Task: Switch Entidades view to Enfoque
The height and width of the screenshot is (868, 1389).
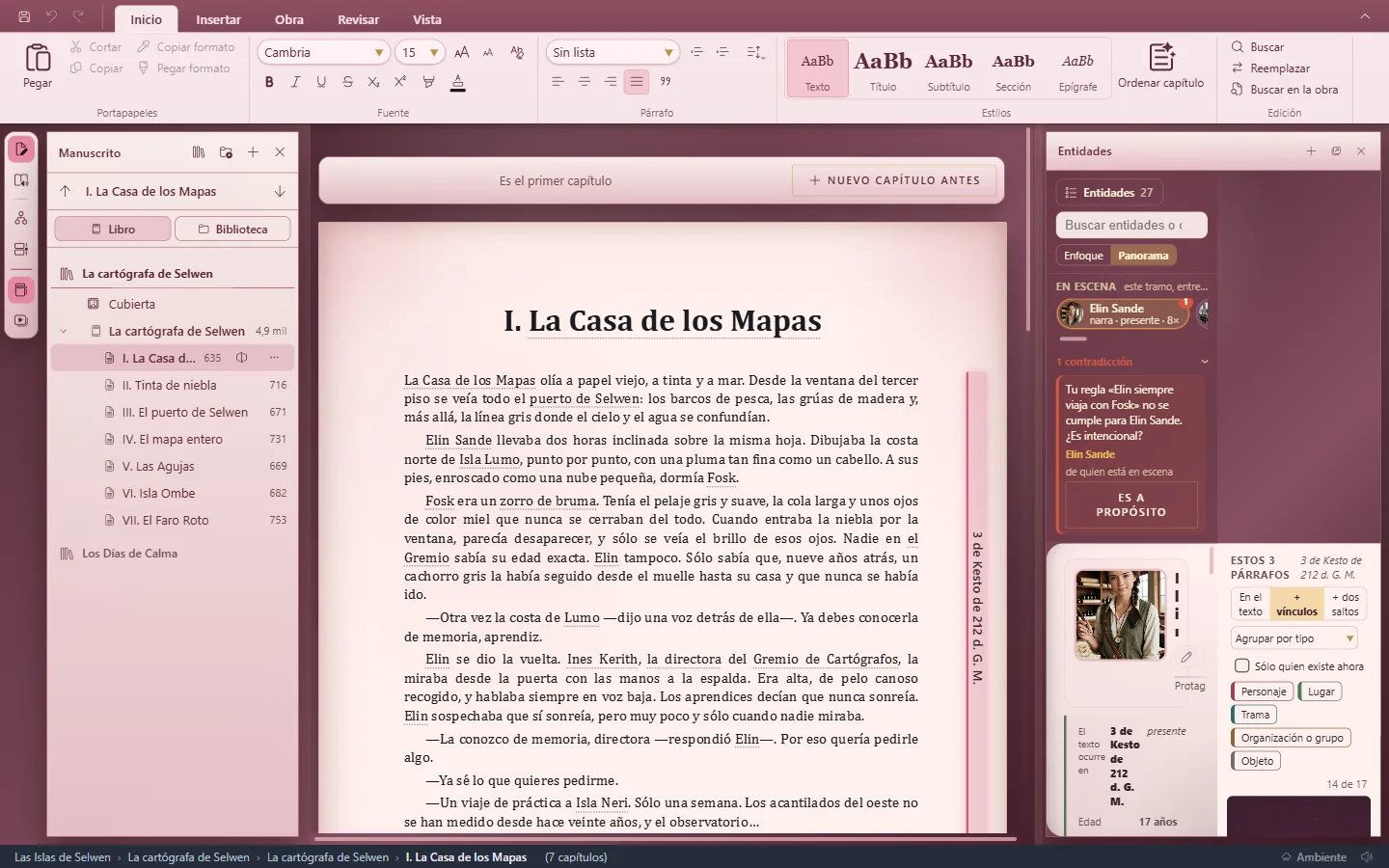Action: point(1083,256)
